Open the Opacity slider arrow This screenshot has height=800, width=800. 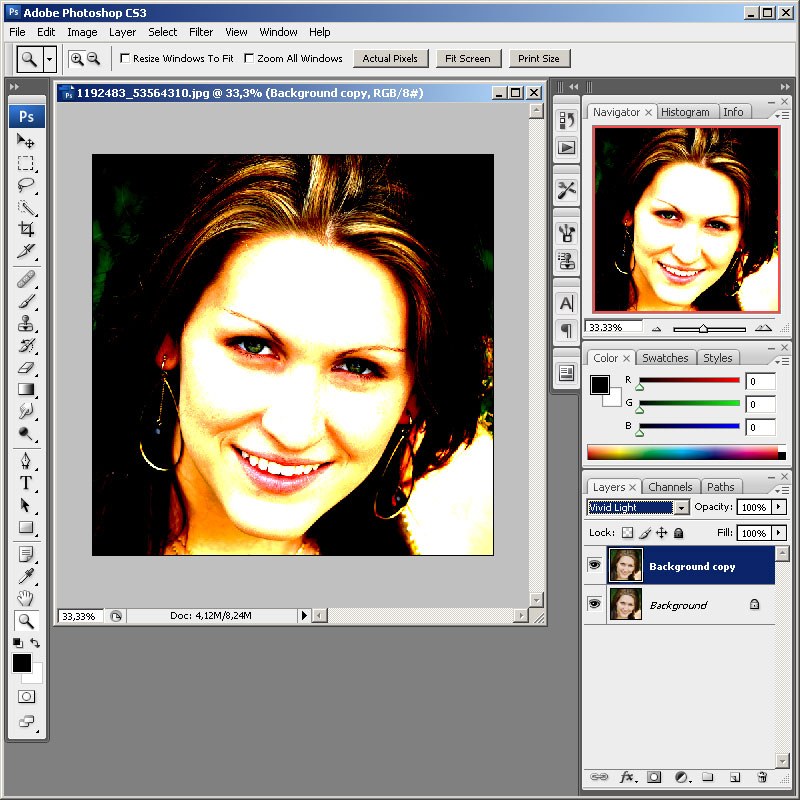tap(779, 507)
